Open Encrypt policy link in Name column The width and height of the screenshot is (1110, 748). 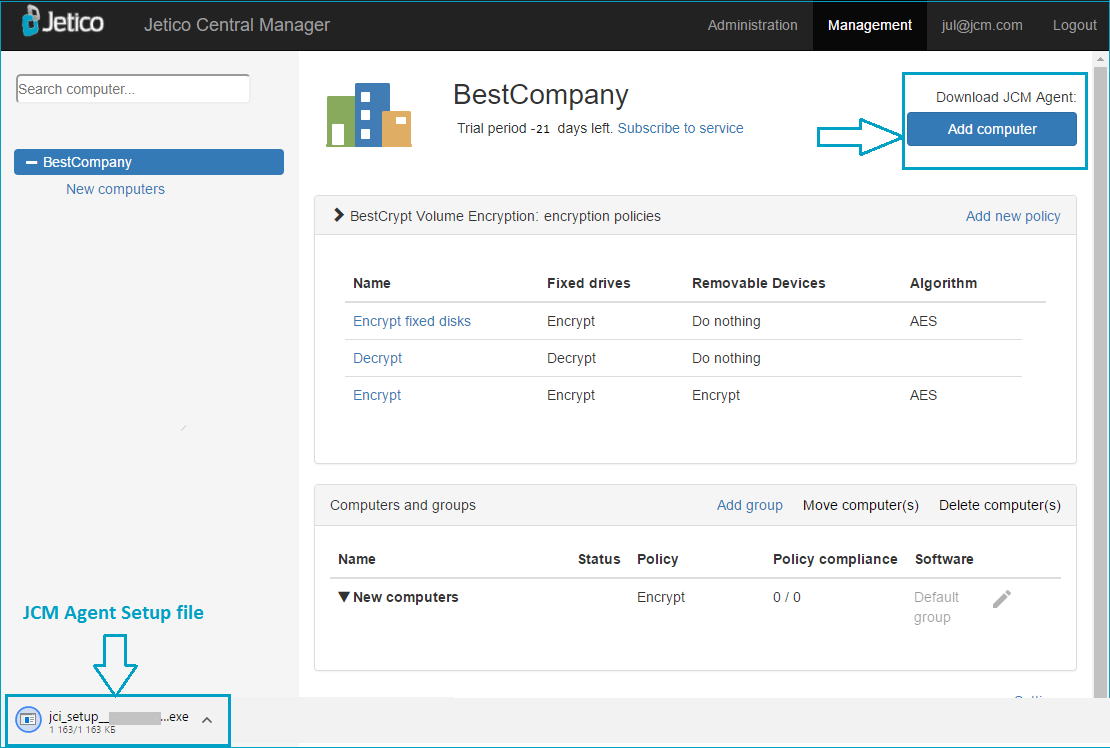click(377, 395)
